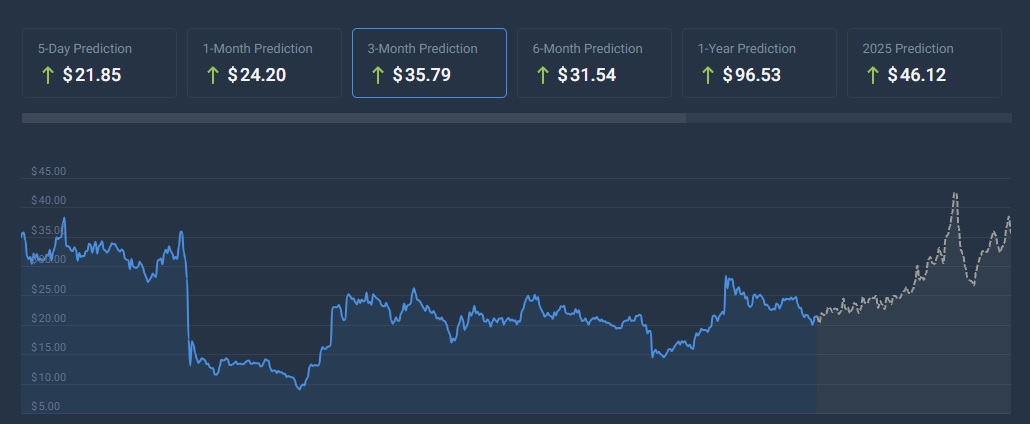1030x424 pixels.
Task: Click the 3-Month Prediction label
Action: [422, 49]
